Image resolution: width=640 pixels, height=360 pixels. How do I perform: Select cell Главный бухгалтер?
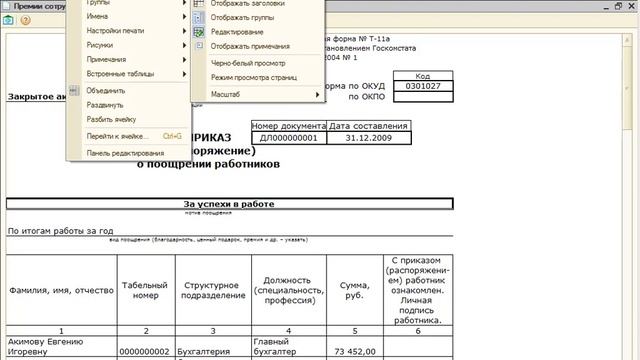(289, 347)
